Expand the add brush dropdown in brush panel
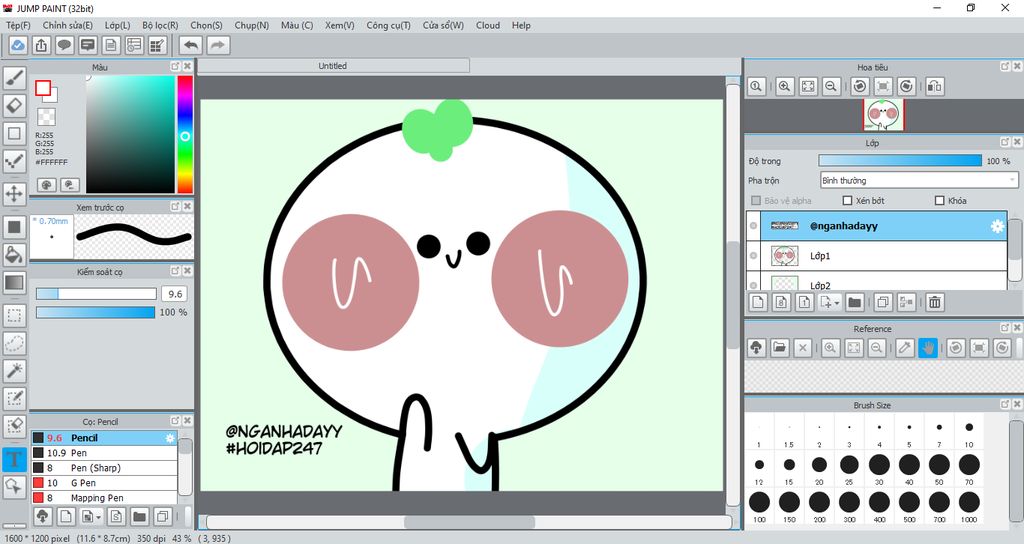Screen dimensions: 1024x544 click(x=98, y=517)
